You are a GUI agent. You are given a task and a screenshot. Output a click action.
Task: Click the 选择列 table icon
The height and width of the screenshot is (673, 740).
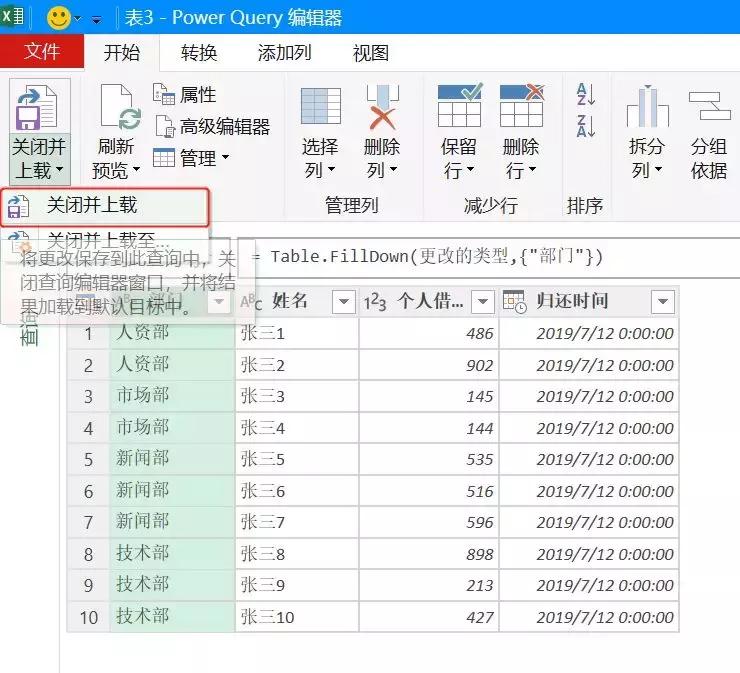click(x=321, y=106)
